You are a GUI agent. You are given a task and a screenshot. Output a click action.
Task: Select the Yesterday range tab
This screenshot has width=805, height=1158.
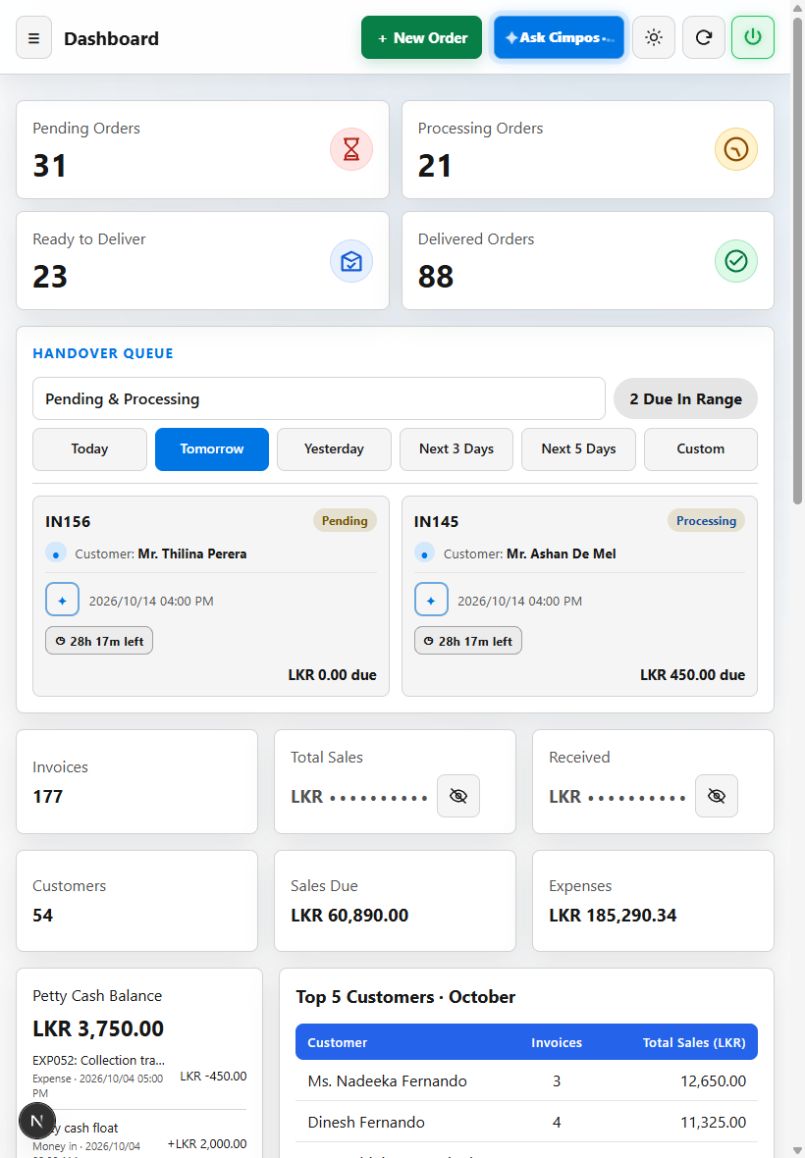pos(334,449)
